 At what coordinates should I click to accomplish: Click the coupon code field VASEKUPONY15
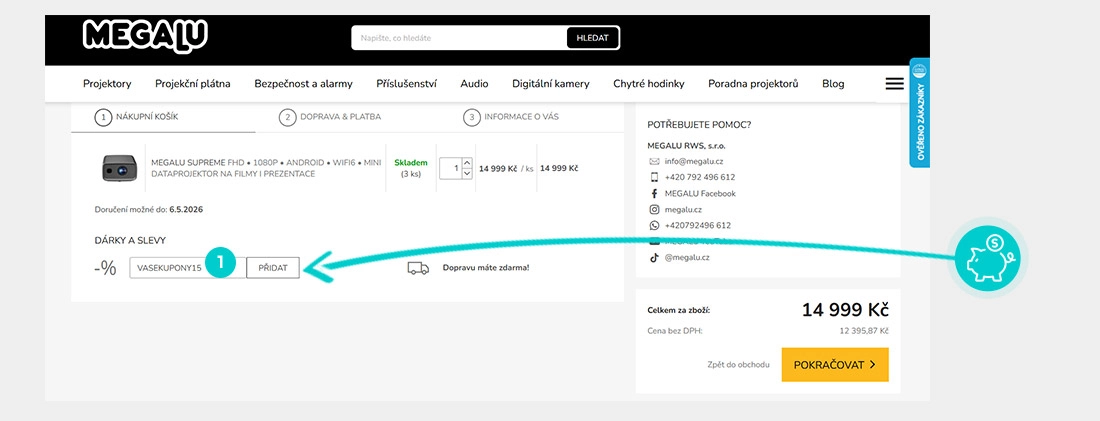click(188, 268)
